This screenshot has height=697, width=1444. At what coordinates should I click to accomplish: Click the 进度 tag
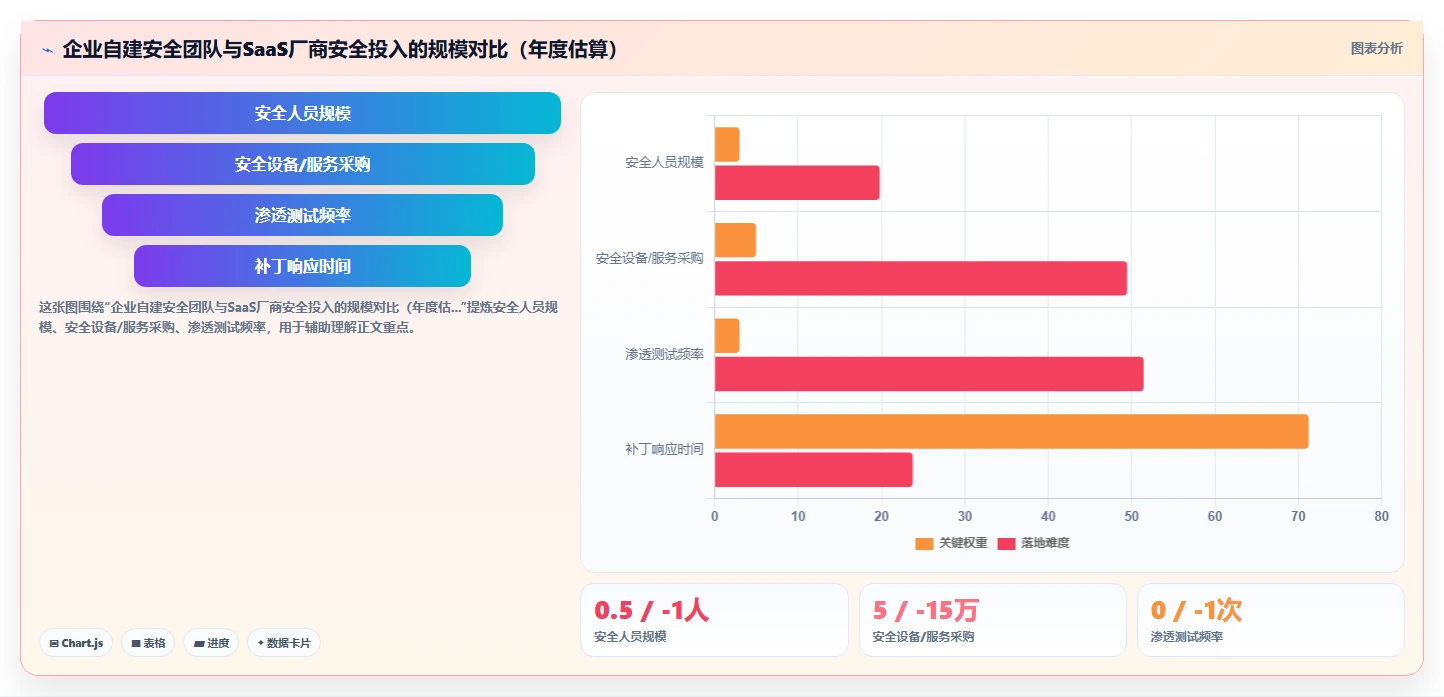click(x=211, y=643)
